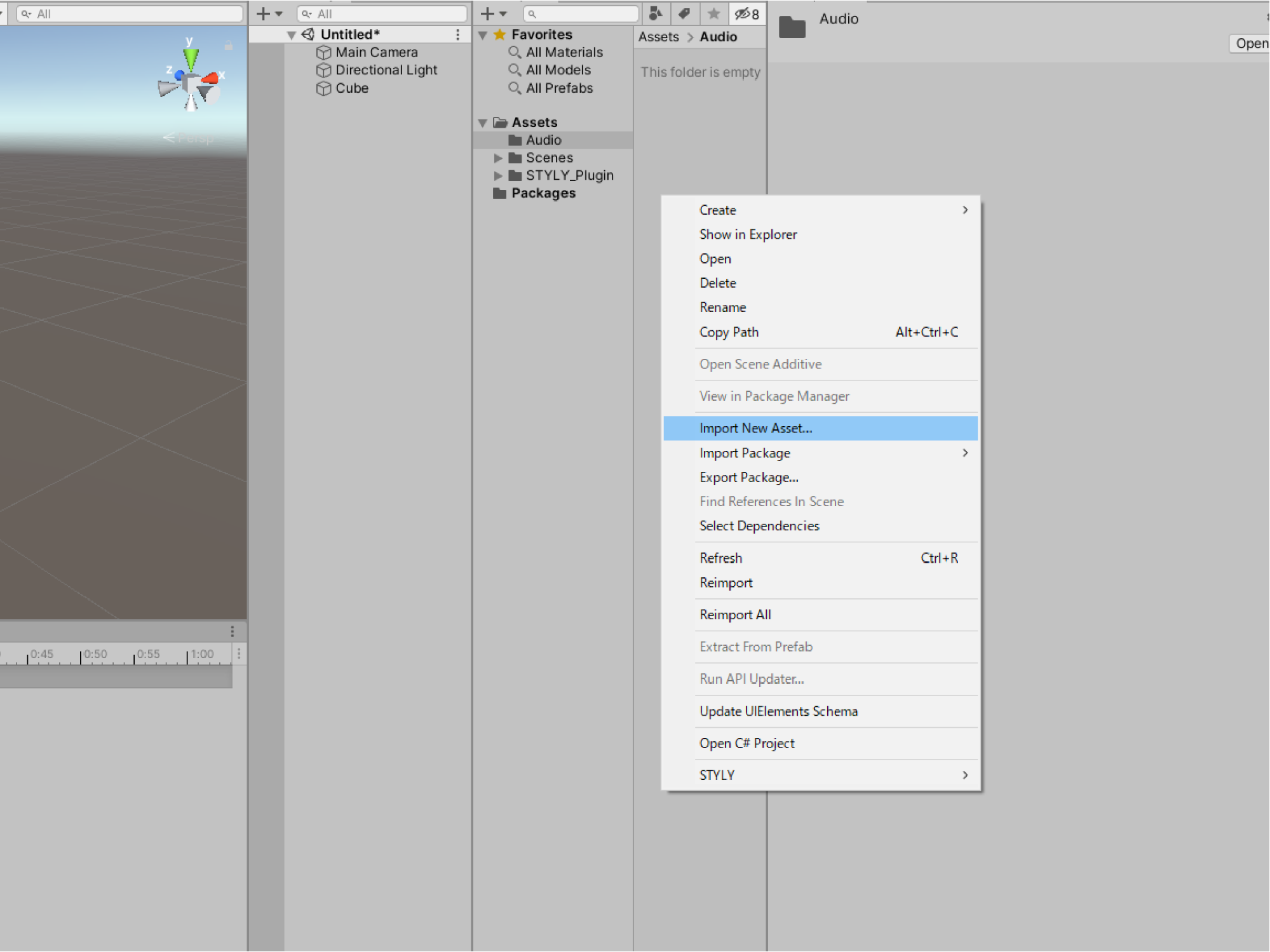Select All Models saved search
This screenshot has width=1270, height=952.
[558, 70]
